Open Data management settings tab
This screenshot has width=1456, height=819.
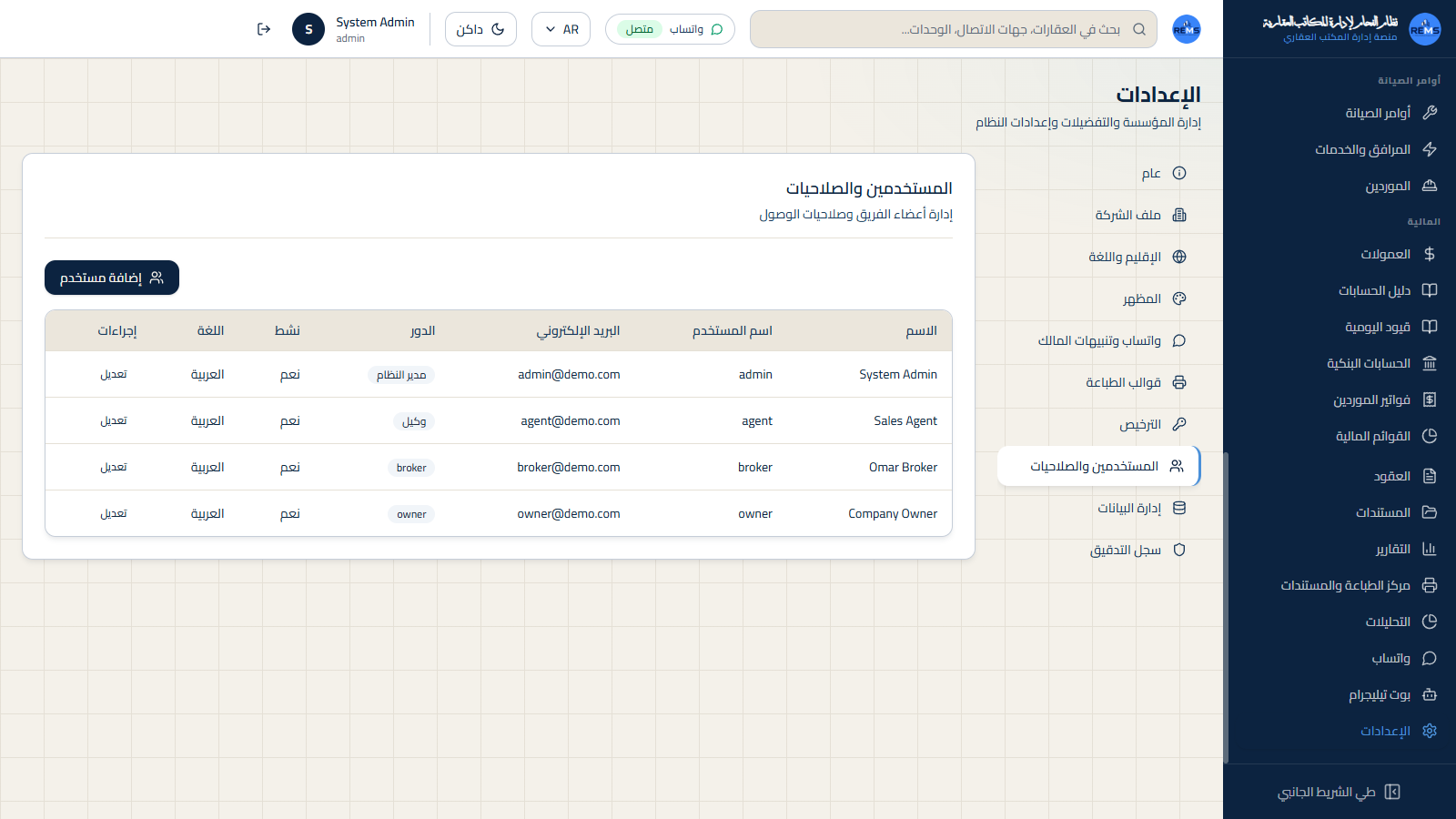pyautogui.click(x=1099, y=508)
